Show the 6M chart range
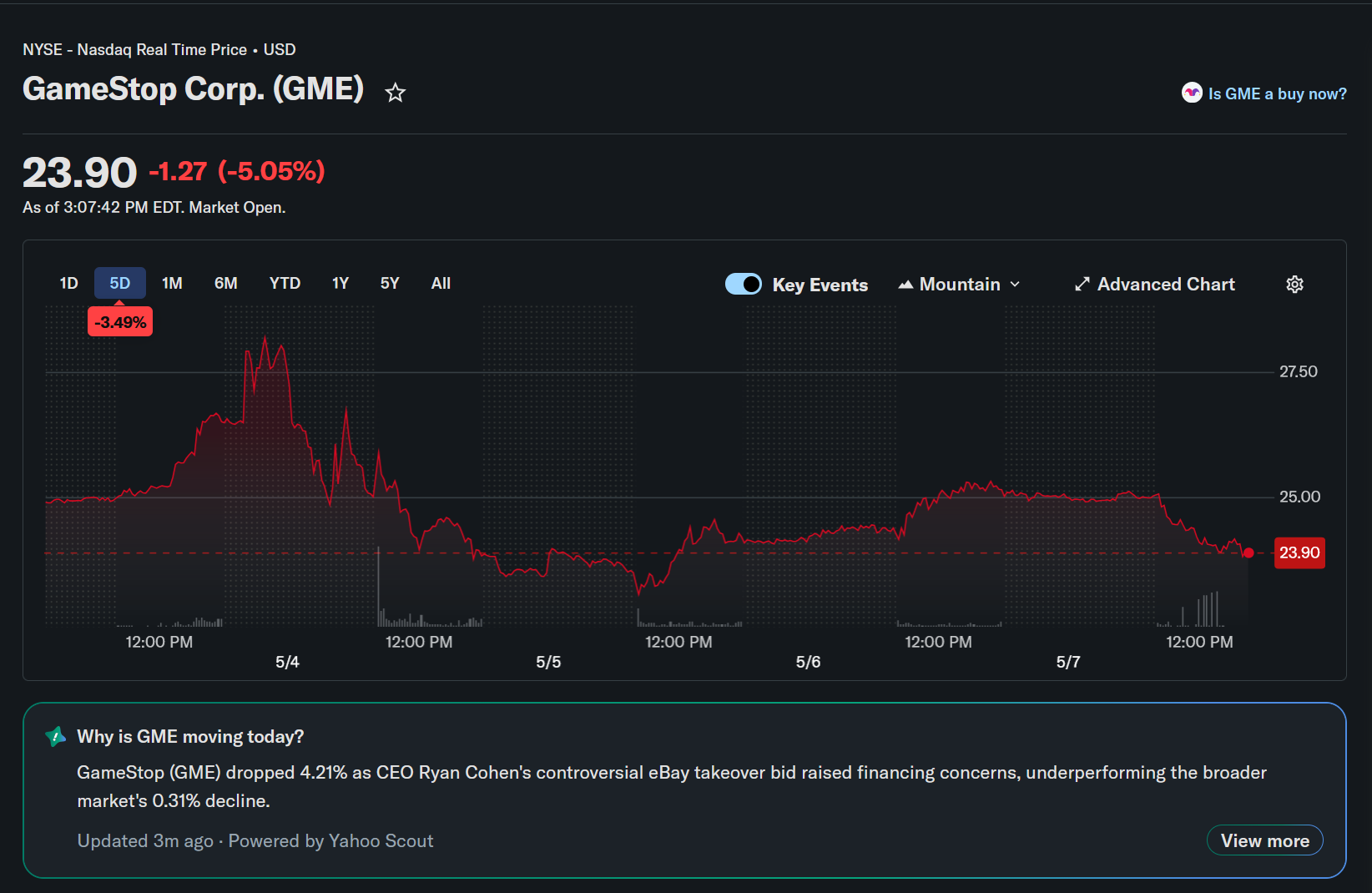1372x893 pixels. 226,284
